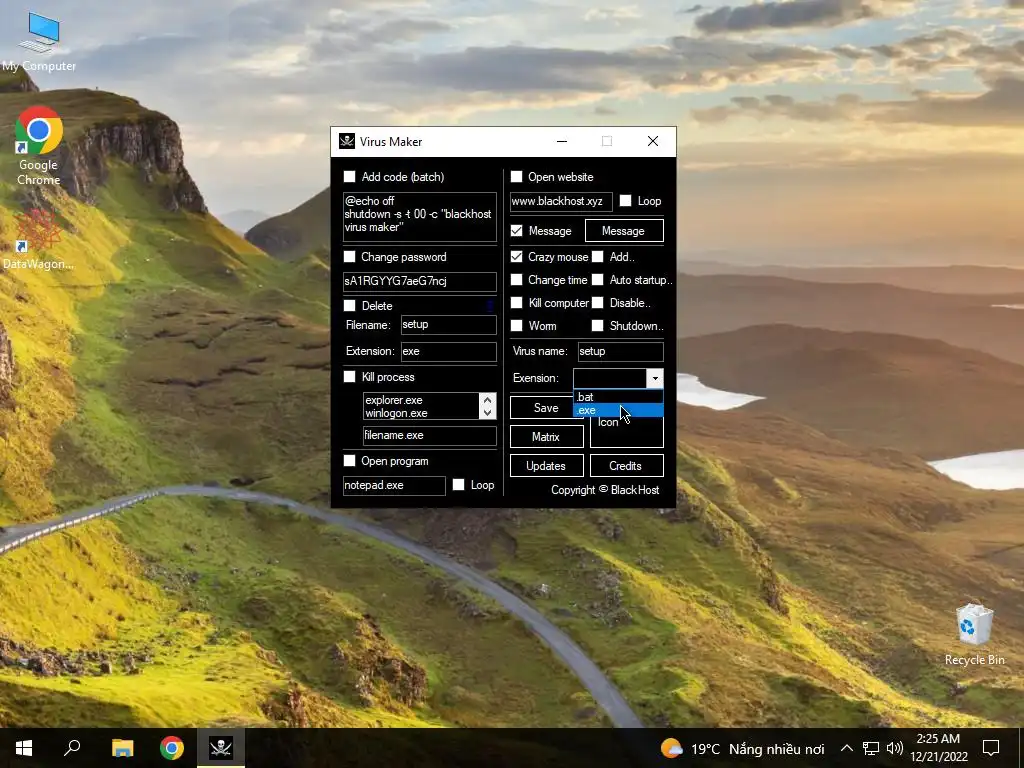This screenshot has height=768, width=1024.
Task: Click the filename.exe input field
Action: tap(429, 435)
